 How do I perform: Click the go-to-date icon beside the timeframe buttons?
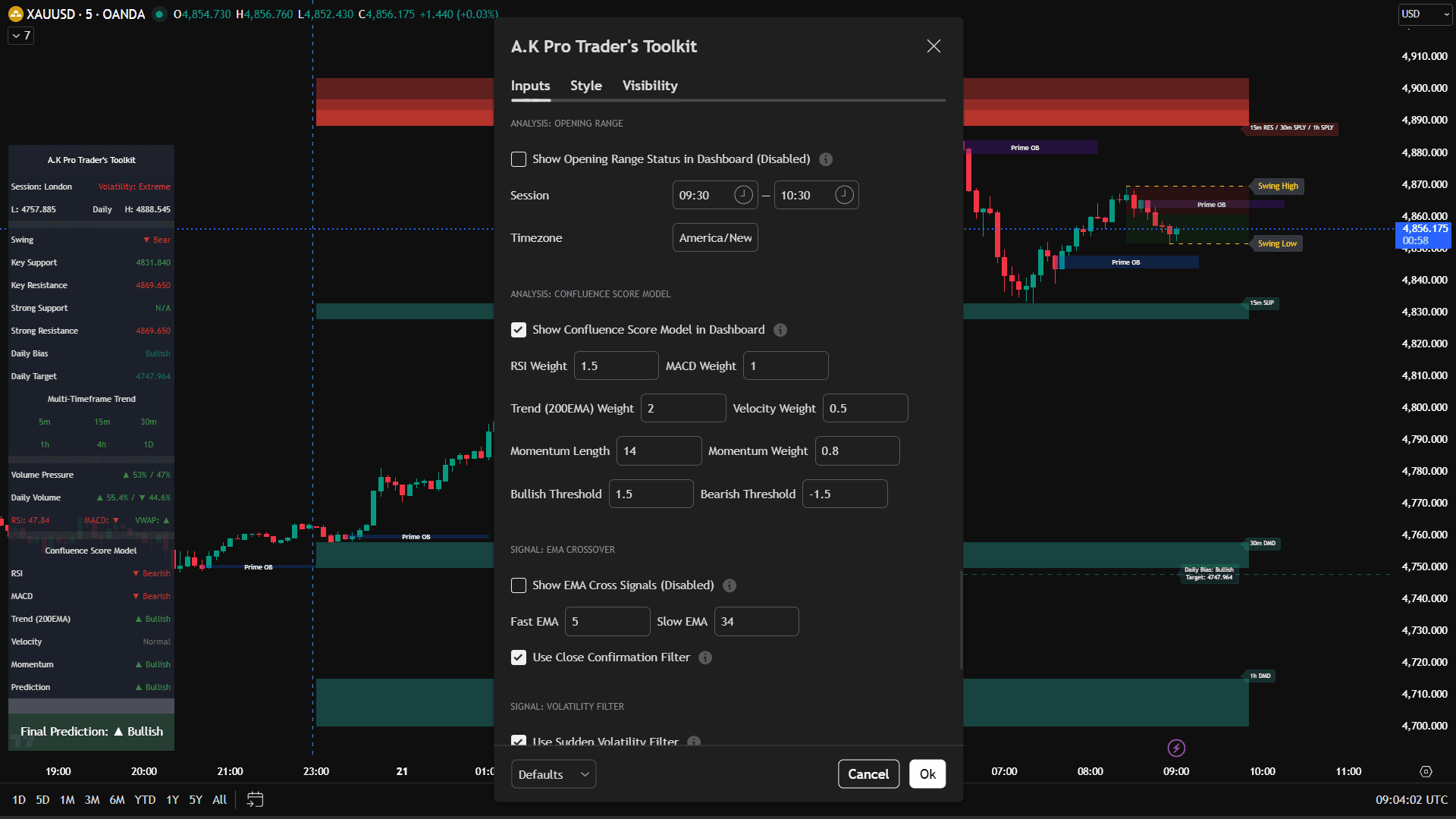click(x=254, y=799)
